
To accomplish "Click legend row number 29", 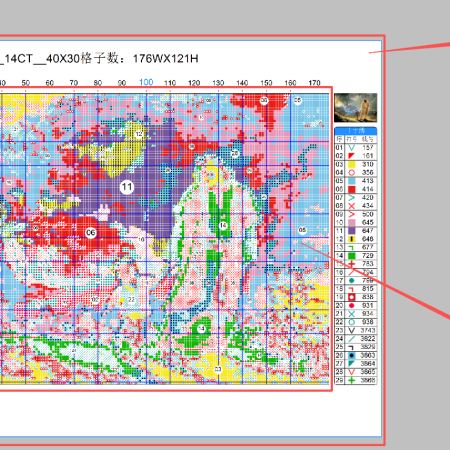I will click(339, 380).
